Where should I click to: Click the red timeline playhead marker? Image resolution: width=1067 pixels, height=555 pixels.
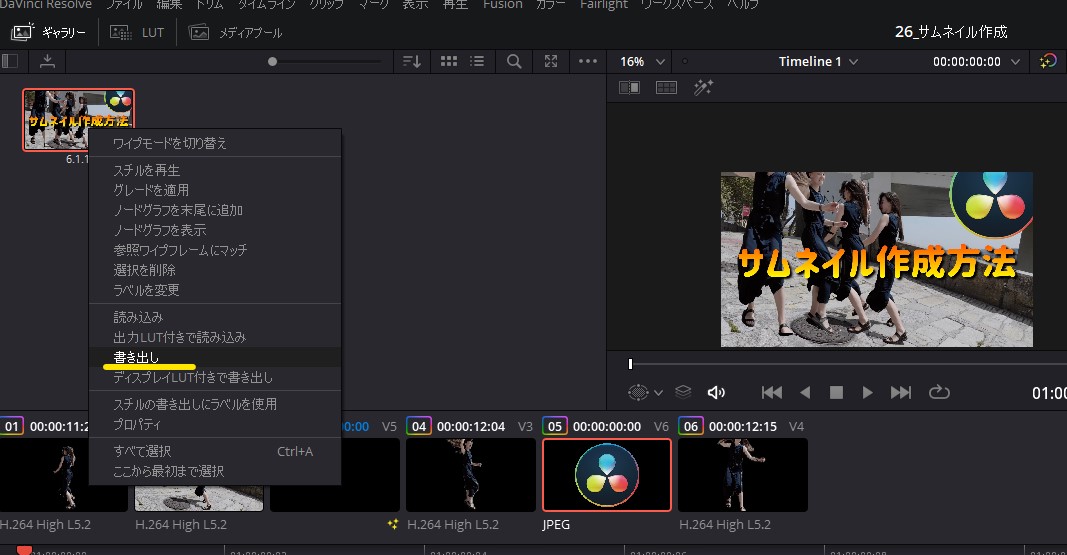(x=24, y=550)
